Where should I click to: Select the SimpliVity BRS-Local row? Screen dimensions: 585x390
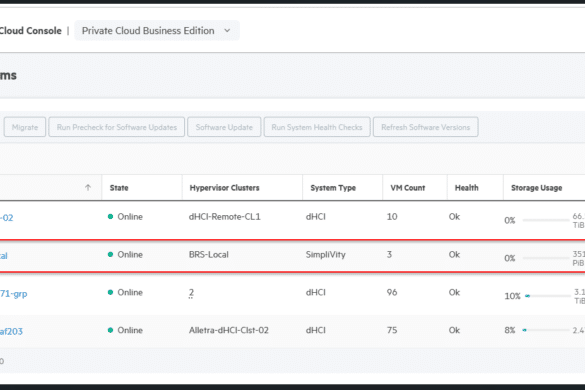click(x=292, y=256)
